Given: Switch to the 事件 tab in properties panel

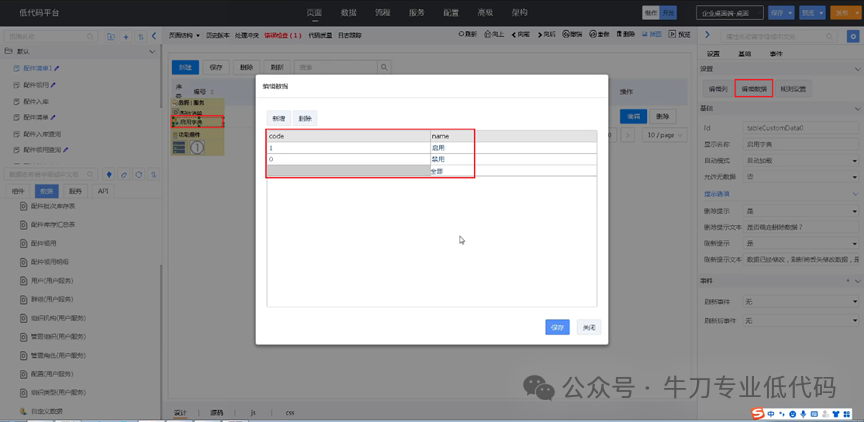Looking at the screenshot, I should tap(776, 54).
